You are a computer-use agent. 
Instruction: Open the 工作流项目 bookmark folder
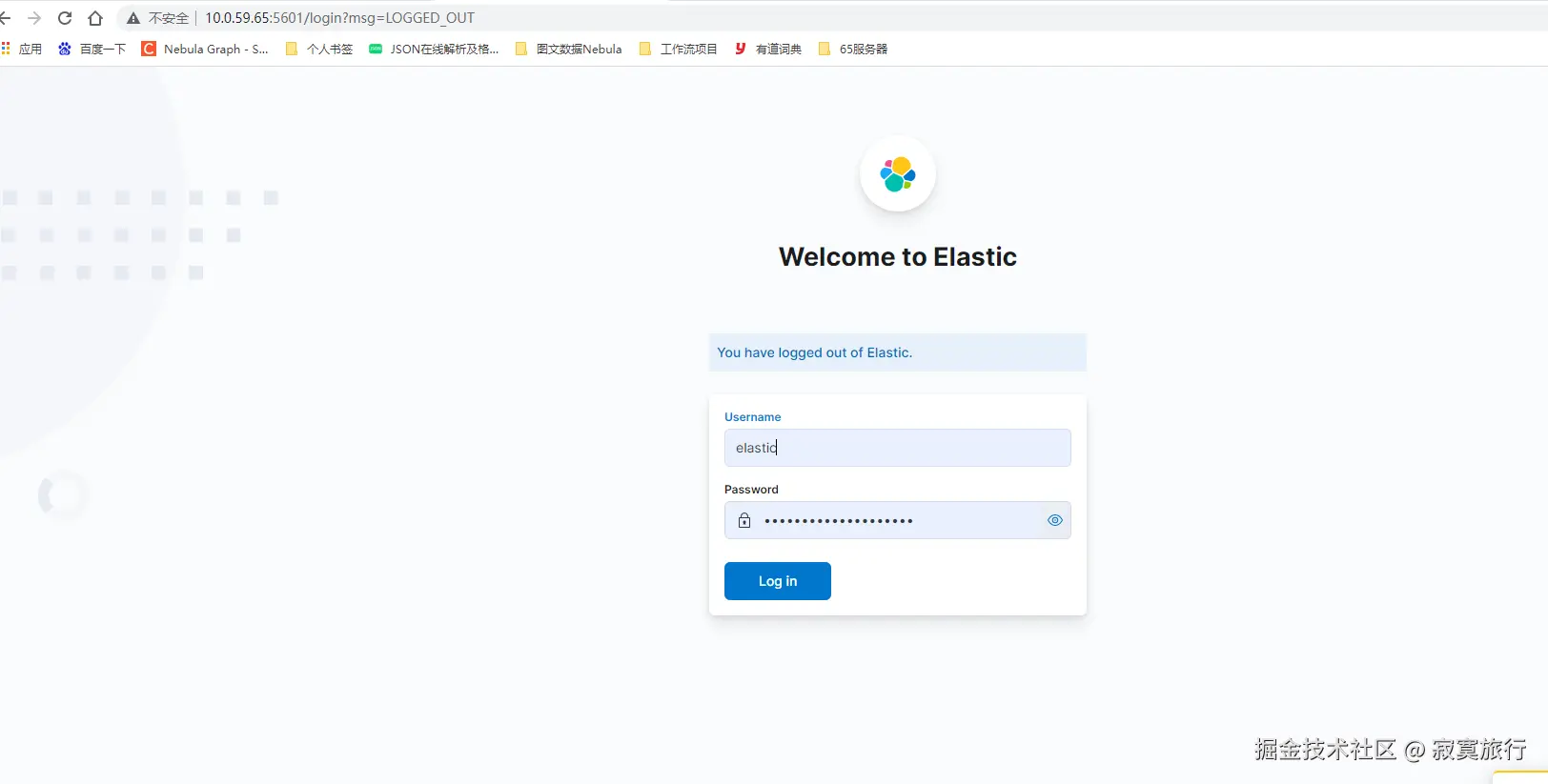(x=678, y=49)
